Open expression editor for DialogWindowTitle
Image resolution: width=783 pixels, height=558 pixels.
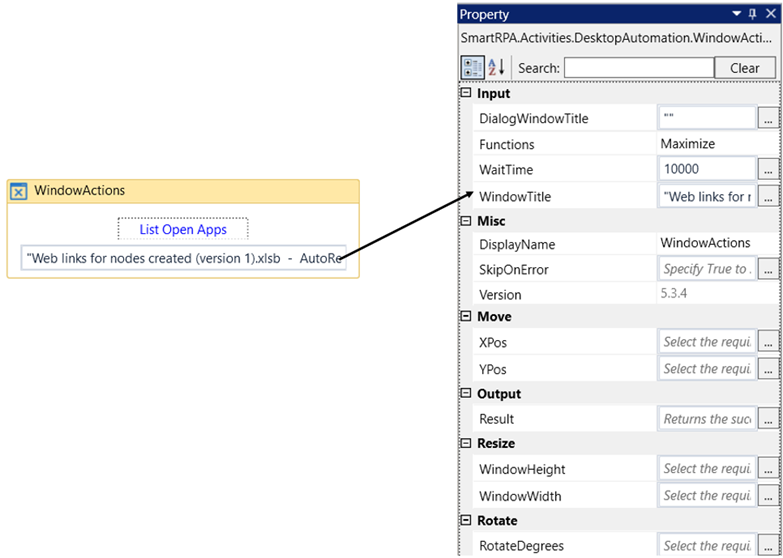768,118
